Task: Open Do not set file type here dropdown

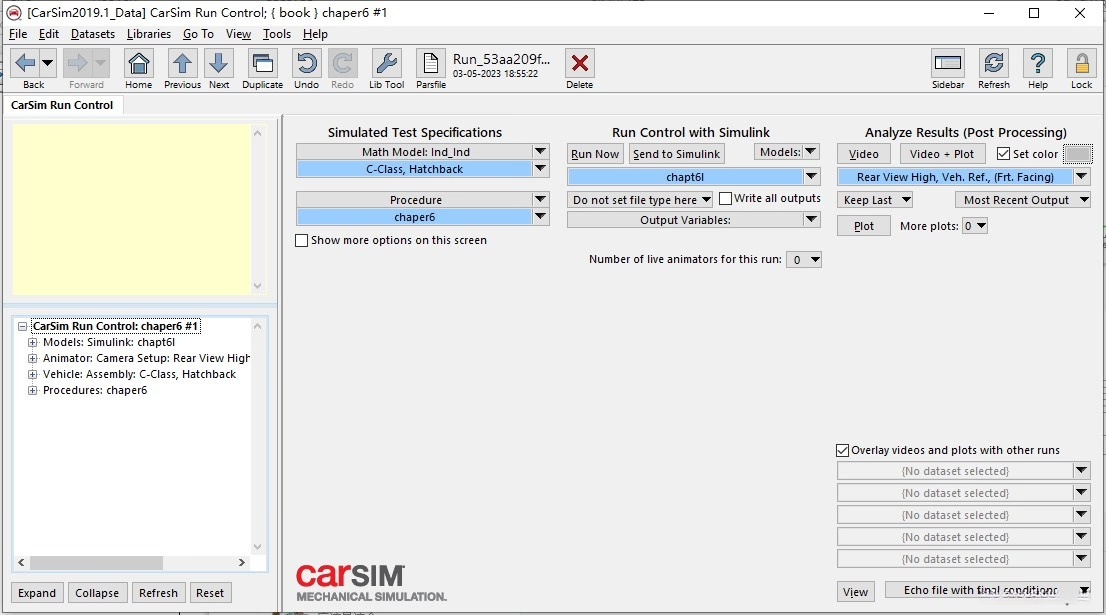Action: click(640, 200)
